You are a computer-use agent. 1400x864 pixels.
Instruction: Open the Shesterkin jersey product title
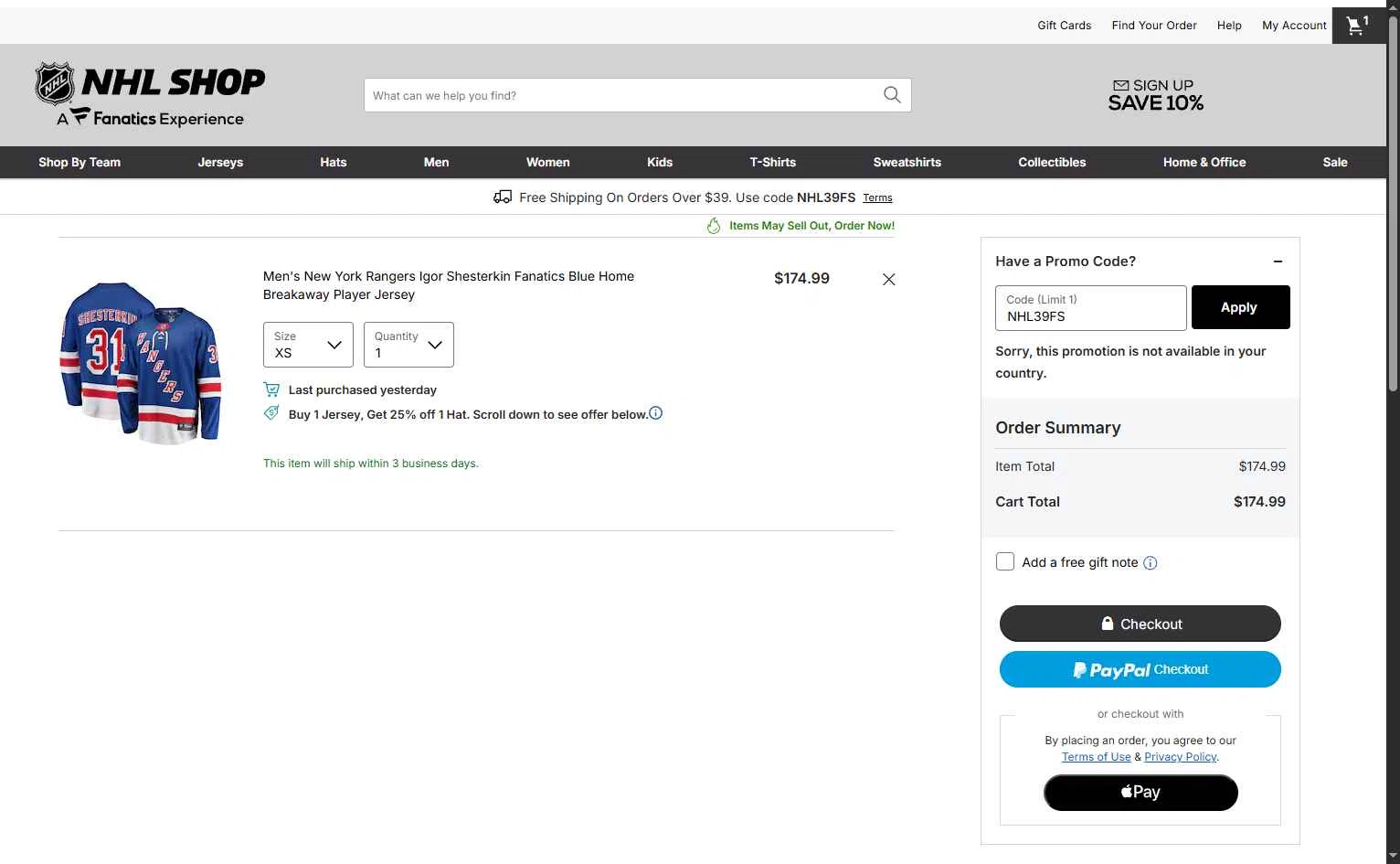point(449,285)
